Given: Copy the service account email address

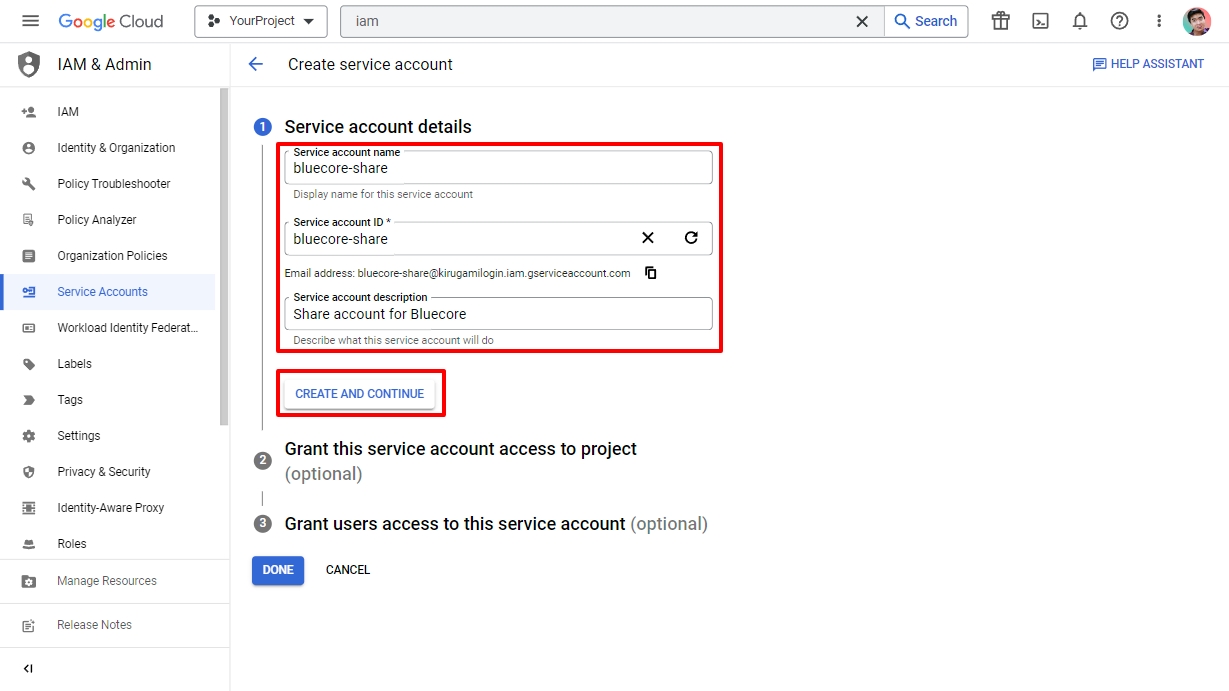Looking at the screenshot, I should point(651,273).
